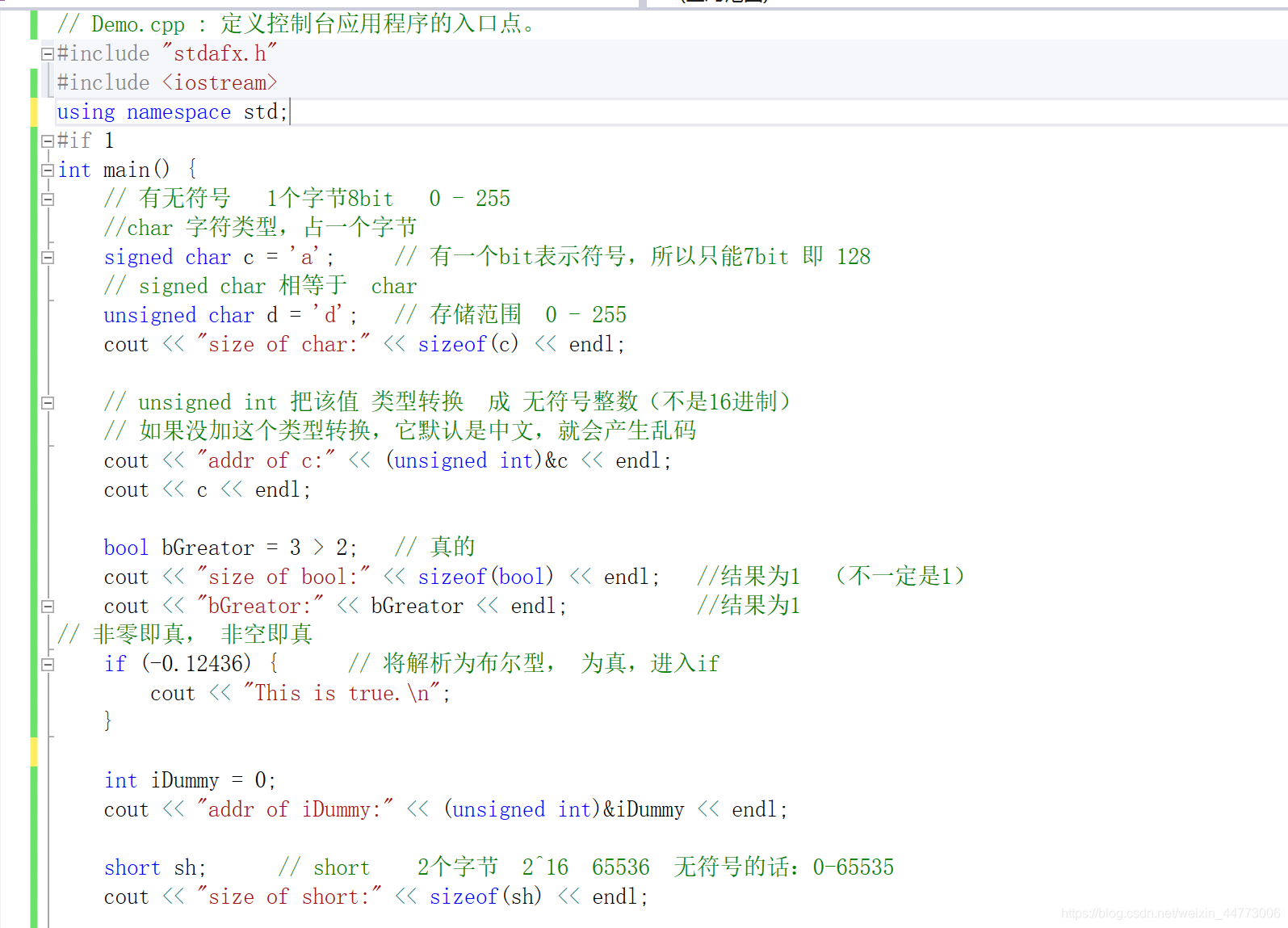This screenshot has height=928, width=1288.
Task: Click the "size of short:" string
Action: click(289, 897)
